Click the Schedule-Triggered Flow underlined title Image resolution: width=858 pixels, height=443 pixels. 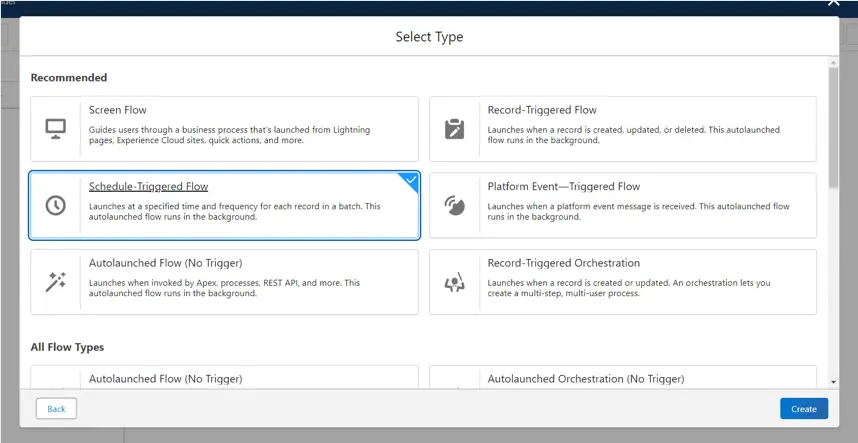point(148,186)
